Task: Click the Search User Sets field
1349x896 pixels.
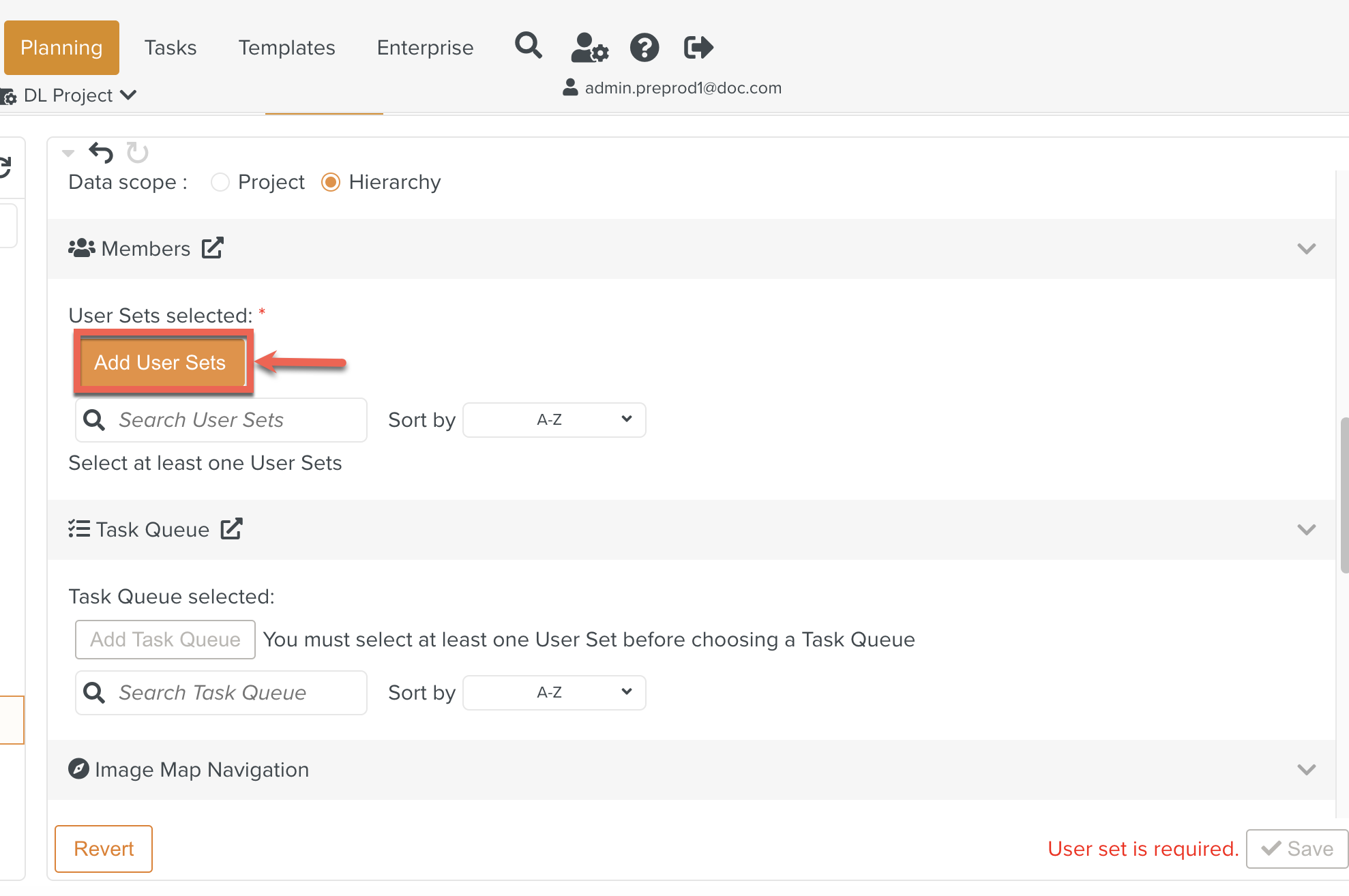Action: click(232, 420)
